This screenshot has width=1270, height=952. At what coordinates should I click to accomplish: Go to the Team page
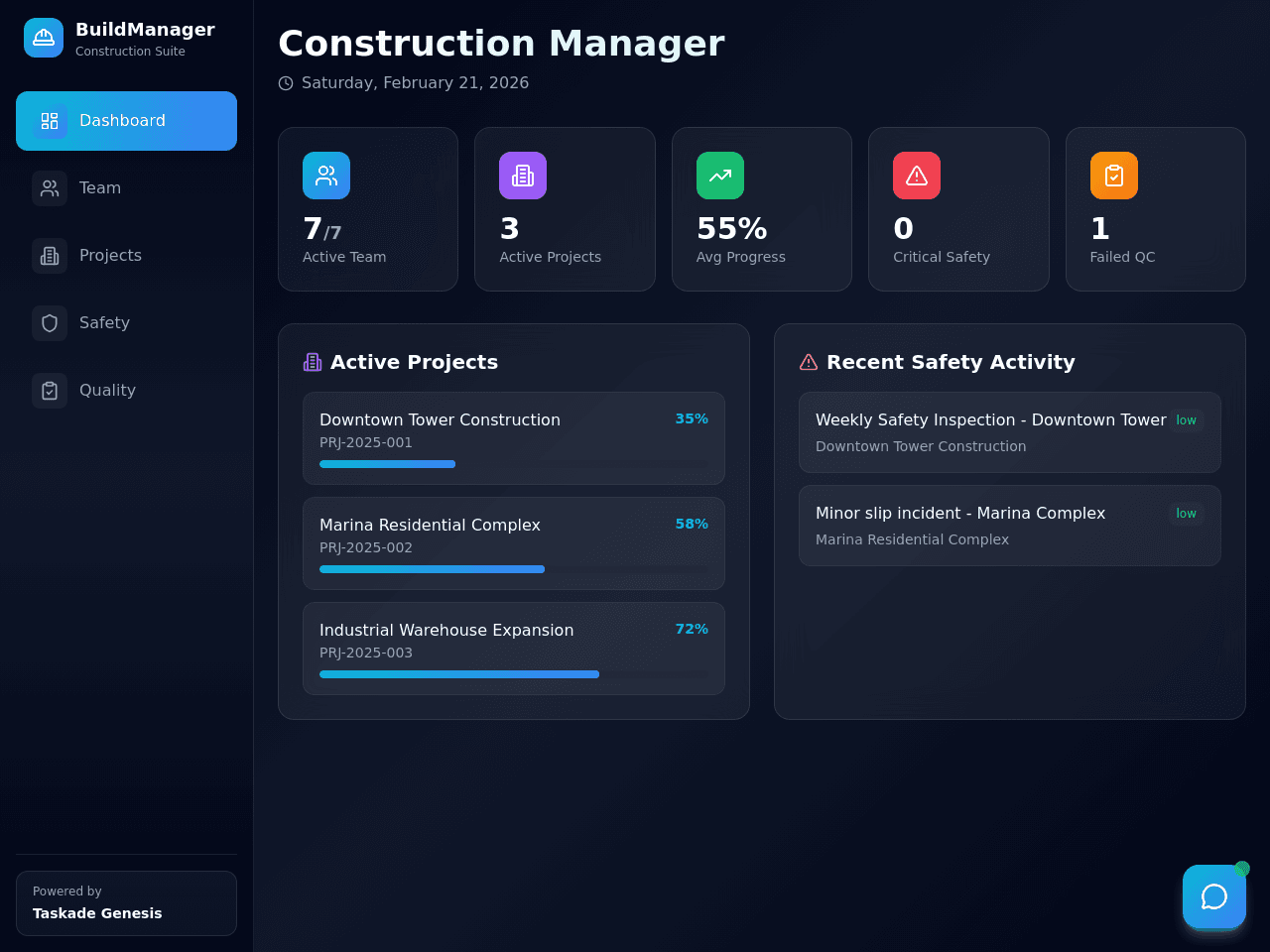tap(126, 188)
